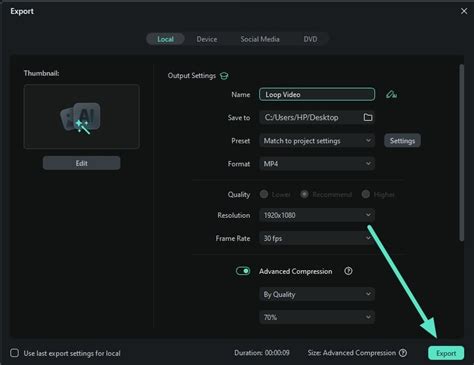The image size is (474, 365).
Task: Open the By Quality compression dropdown
Action: tap(317, 294)
